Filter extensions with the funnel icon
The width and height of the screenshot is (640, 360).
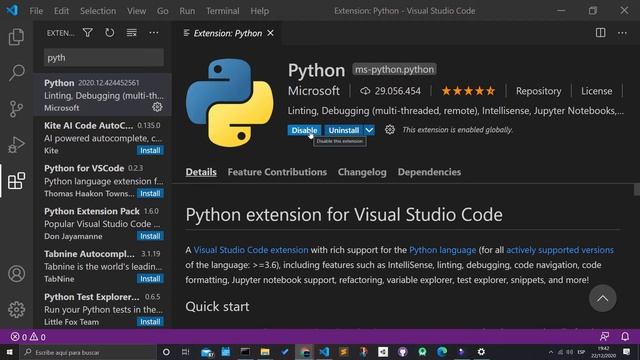pos(87,33)
